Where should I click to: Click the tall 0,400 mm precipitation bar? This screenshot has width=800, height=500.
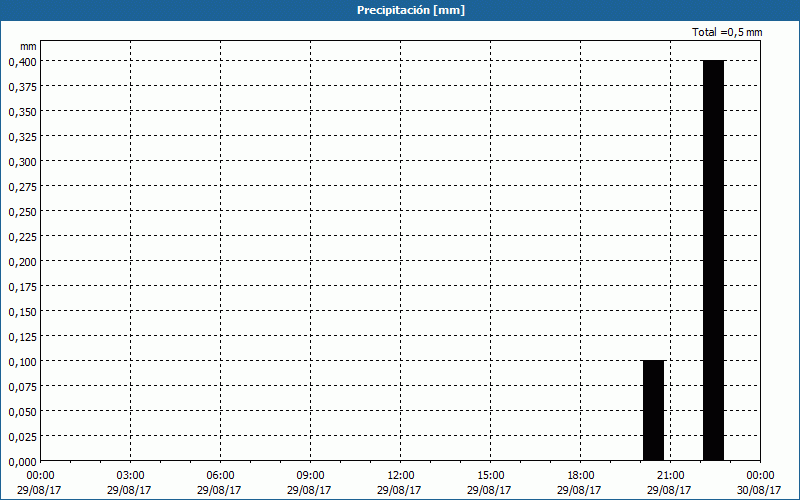point(713,260)
